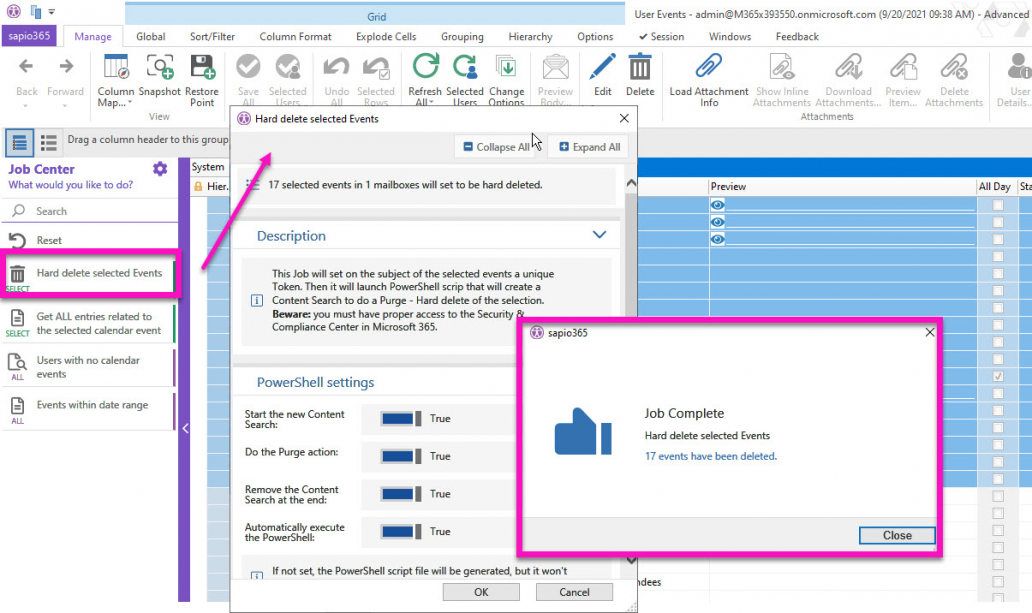Open the Sort/Filter tab
1032x613 pixels.
(212, 37)
